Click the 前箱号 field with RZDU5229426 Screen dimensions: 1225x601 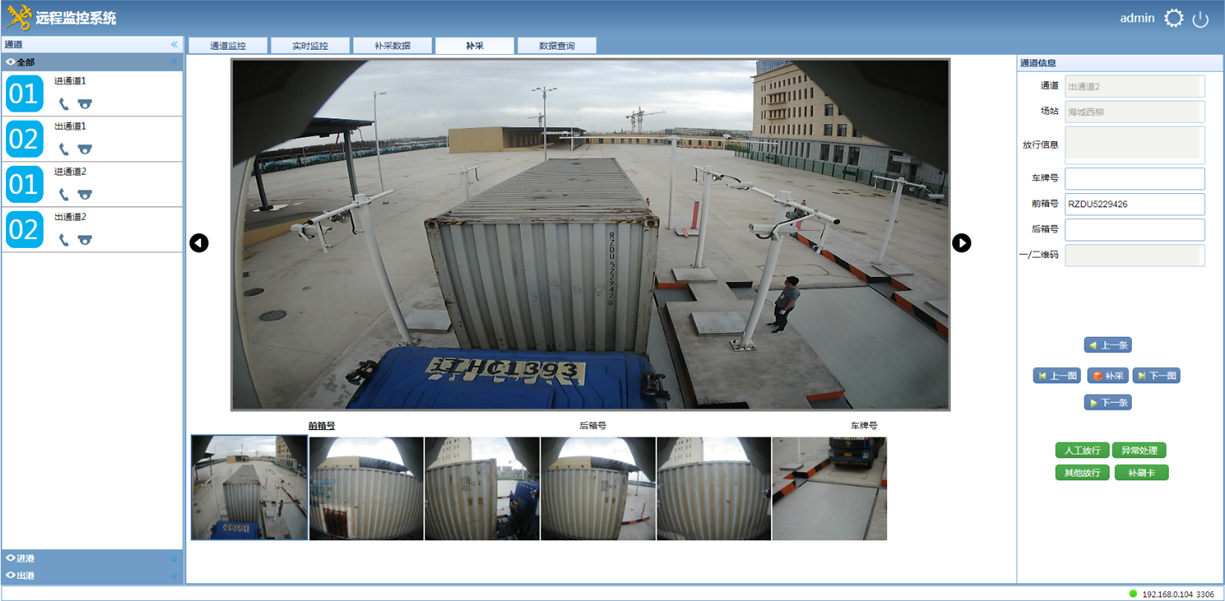pyautogui.click(x=1135, y=204)
